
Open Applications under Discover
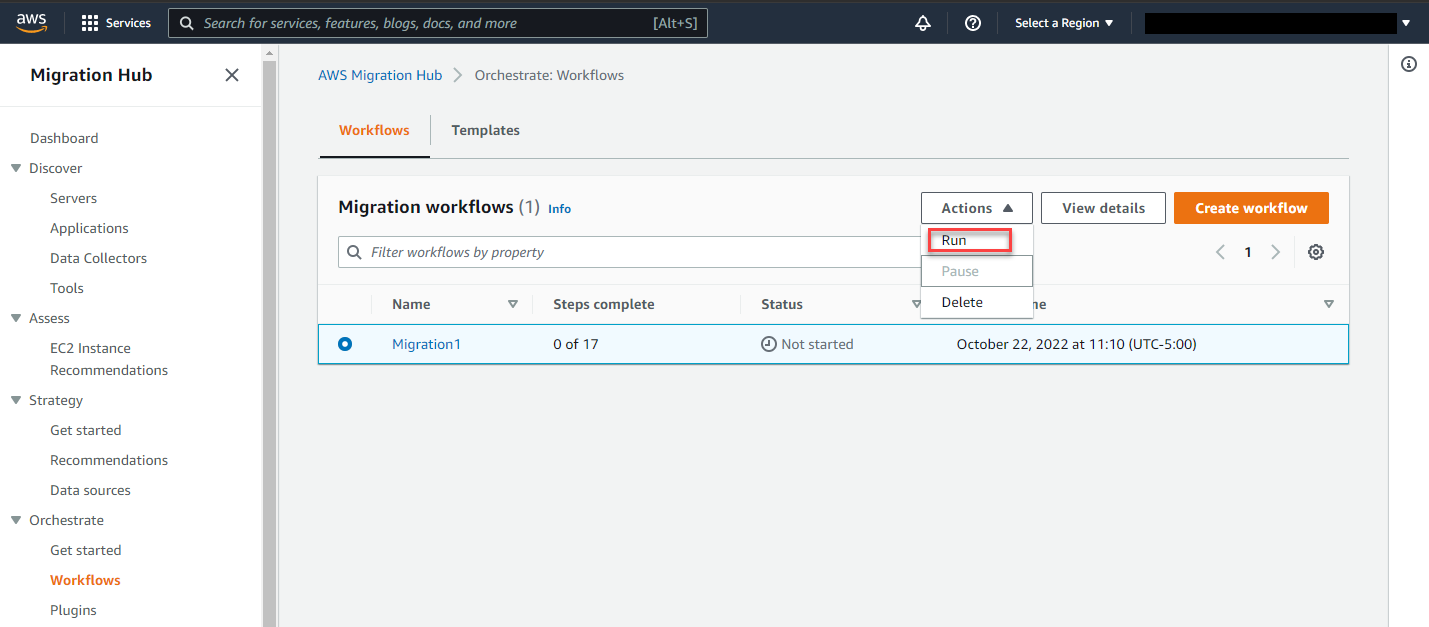[x=89, y=228]
